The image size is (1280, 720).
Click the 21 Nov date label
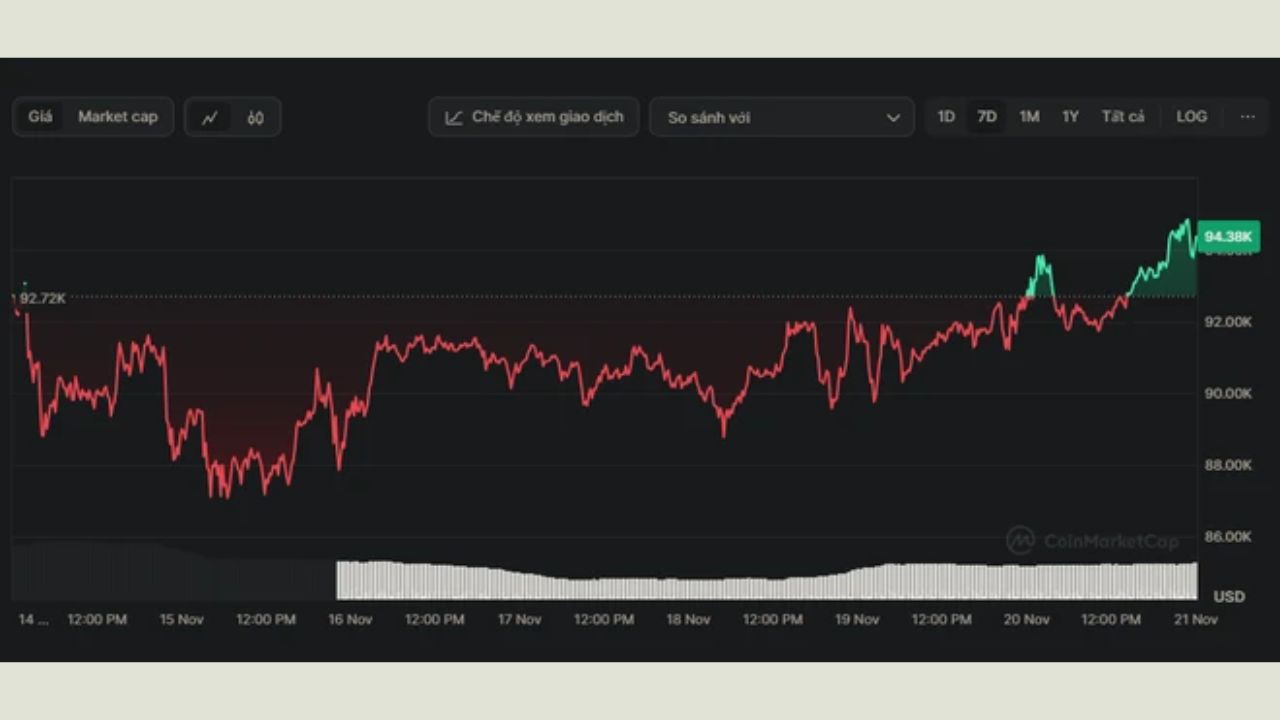[1195, 620]
